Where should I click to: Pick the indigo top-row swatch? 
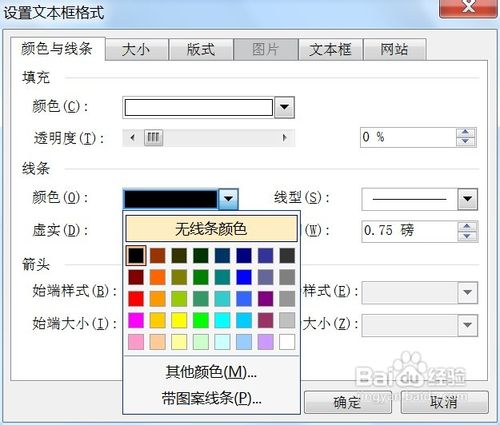[266, 256]
